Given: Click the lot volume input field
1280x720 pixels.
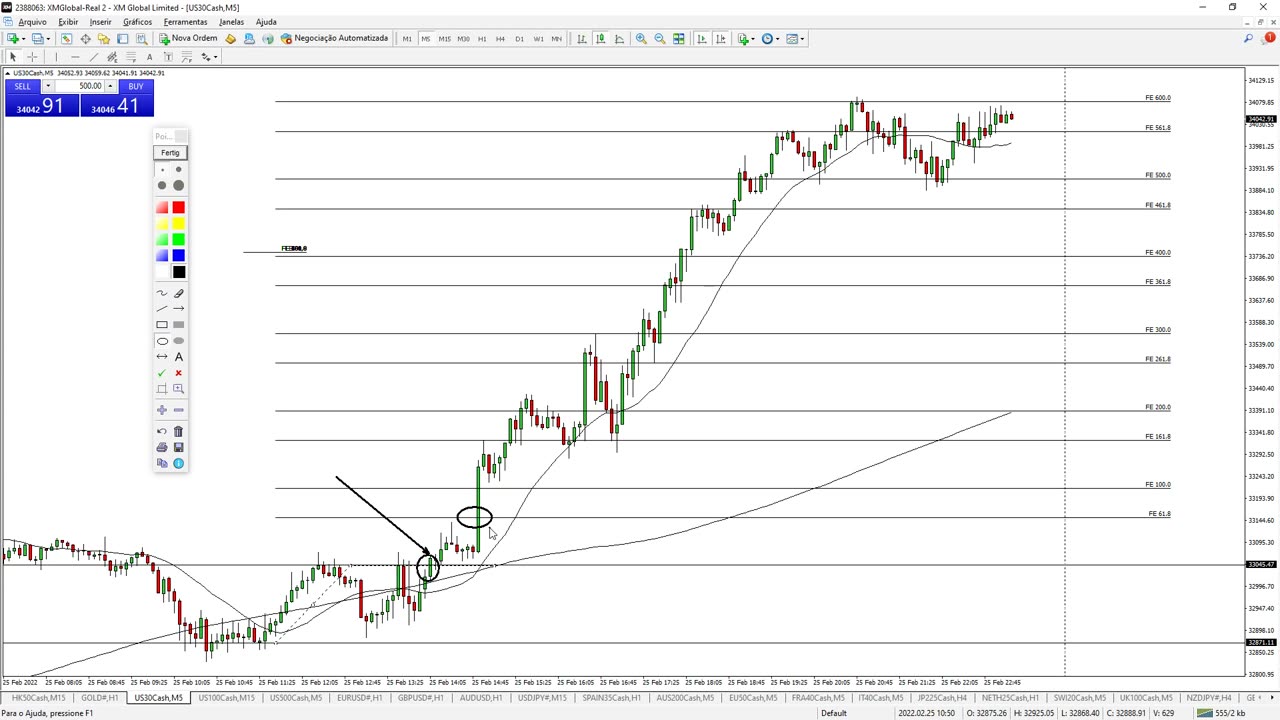Looking at the screenshot, I should (x=79, y=87).
